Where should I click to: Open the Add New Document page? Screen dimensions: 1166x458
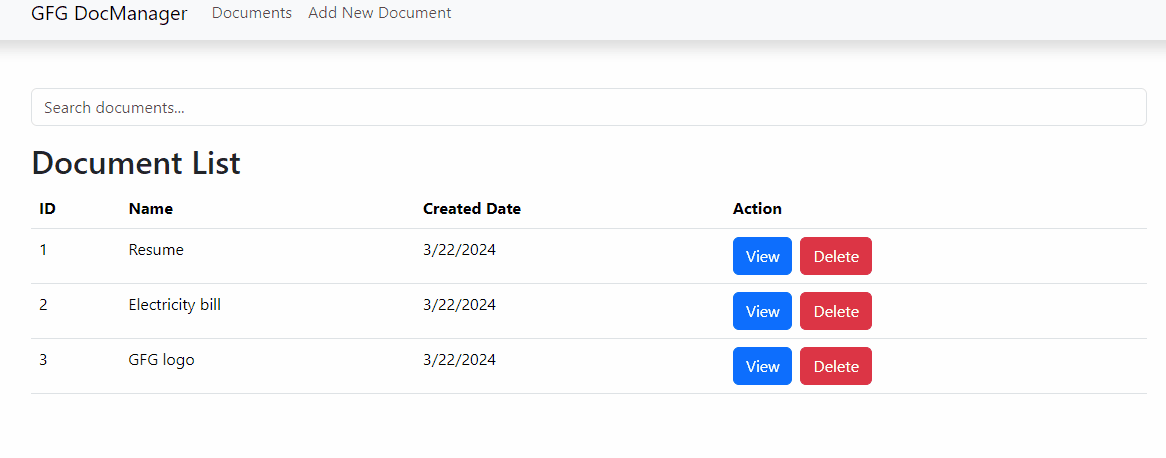tap(380, 13)
